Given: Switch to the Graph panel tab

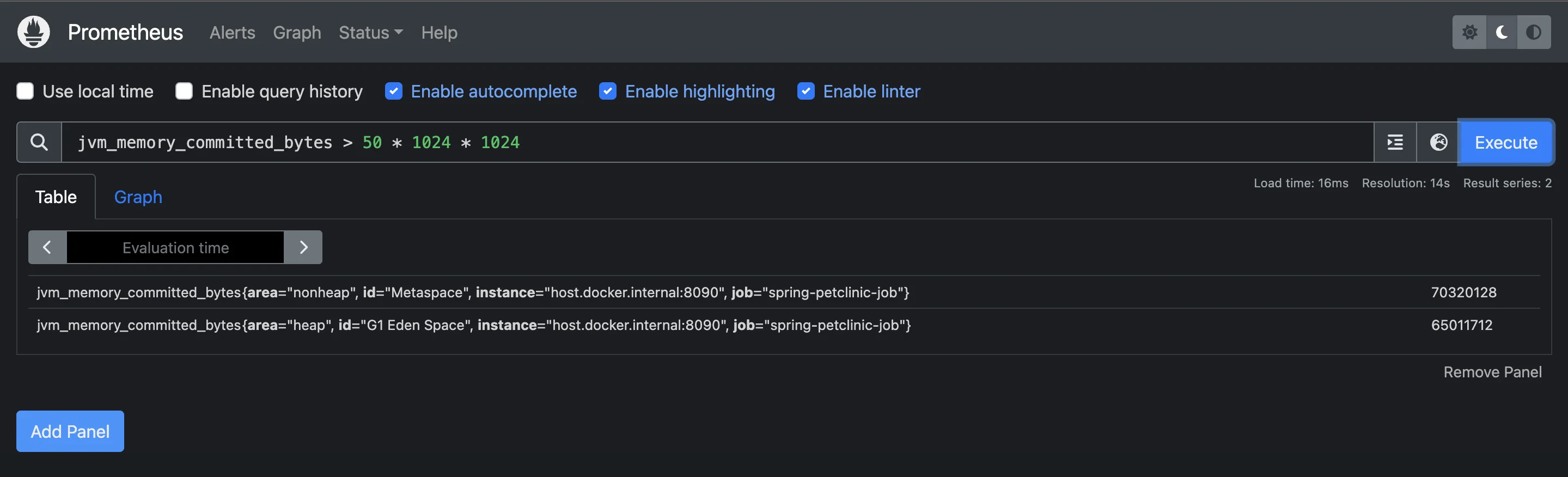Looking at the screenshot, I should pyautogui.click(x=138, y=197).
